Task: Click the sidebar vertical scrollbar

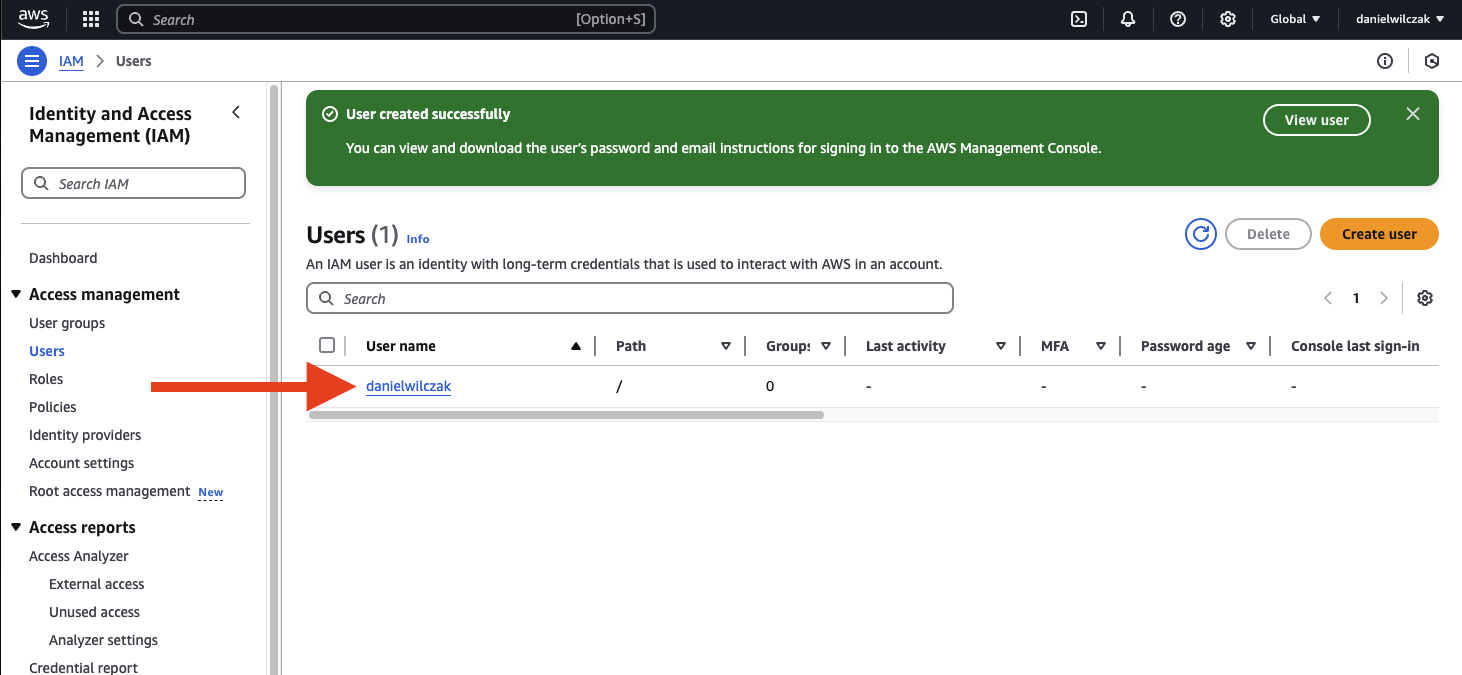Action: click(274, 380)
